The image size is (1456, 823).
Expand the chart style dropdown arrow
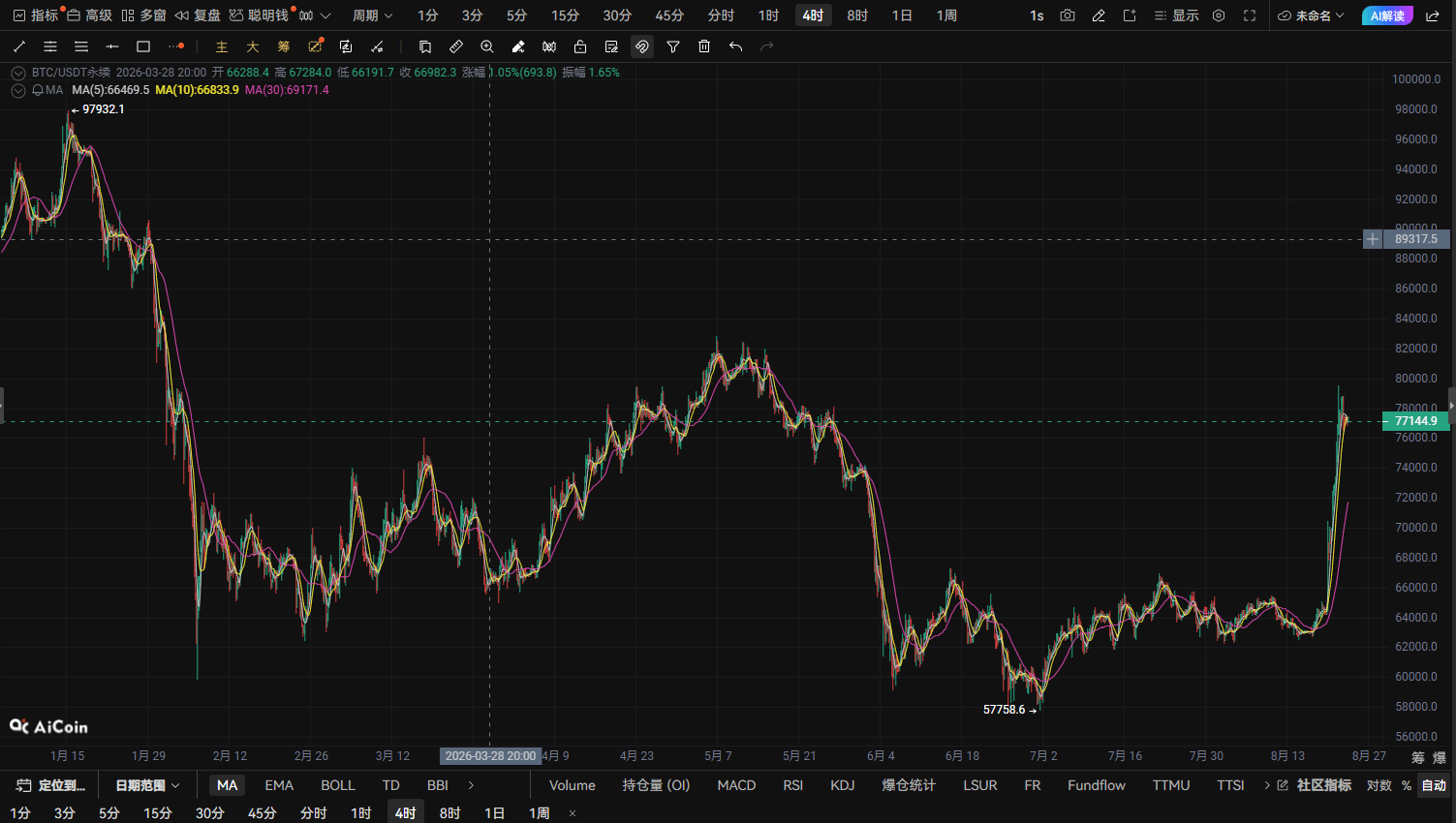pyautogui.click(x=325, y=15)
